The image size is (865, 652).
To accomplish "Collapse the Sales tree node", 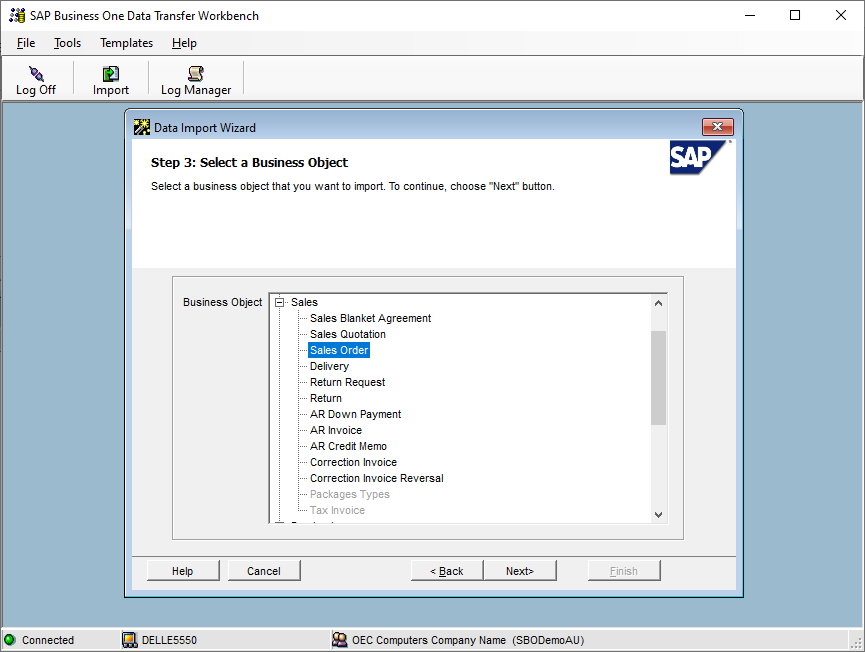I will (280, 302).
